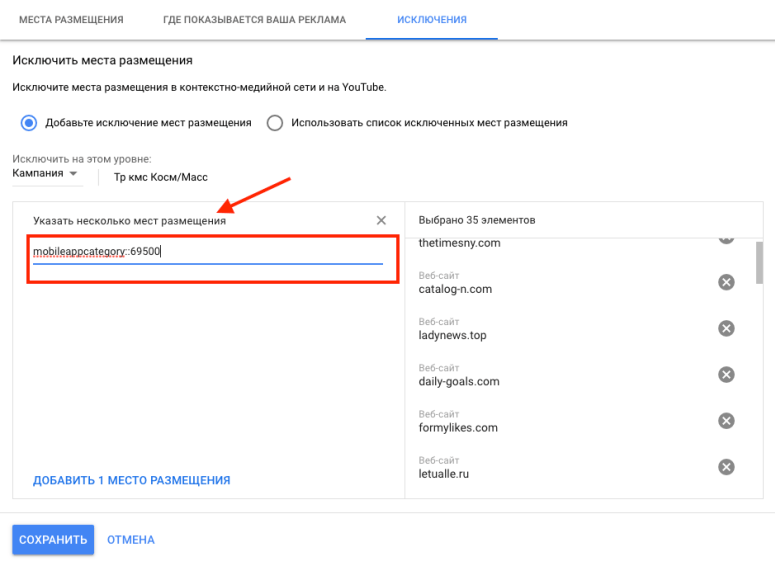Click the Тр кмс Косм/Масс campaign name
Screen dimensions: 775x566
[x=161, y=177]
